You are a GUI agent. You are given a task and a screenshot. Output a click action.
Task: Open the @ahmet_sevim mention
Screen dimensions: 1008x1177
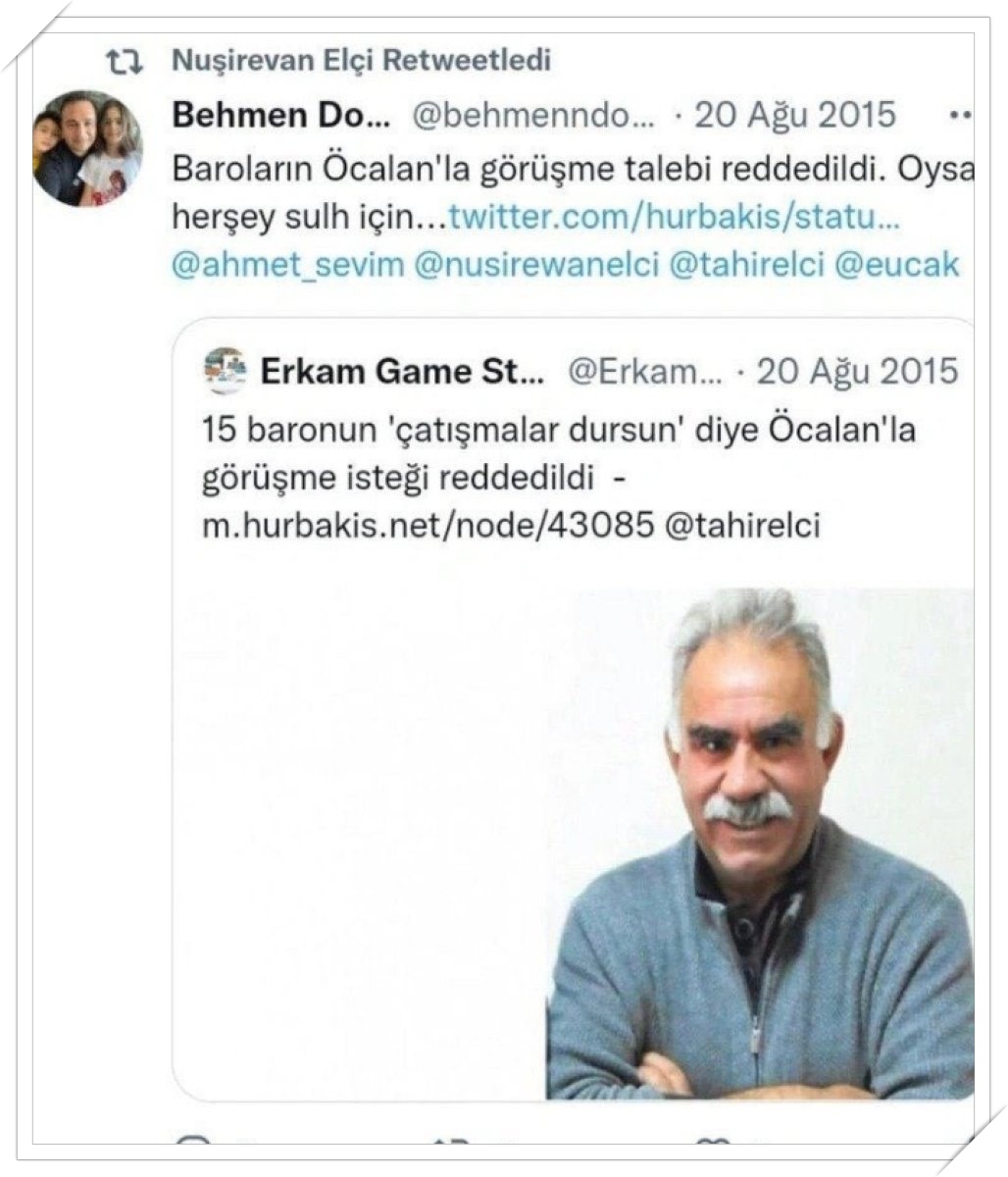coord(288,266)
